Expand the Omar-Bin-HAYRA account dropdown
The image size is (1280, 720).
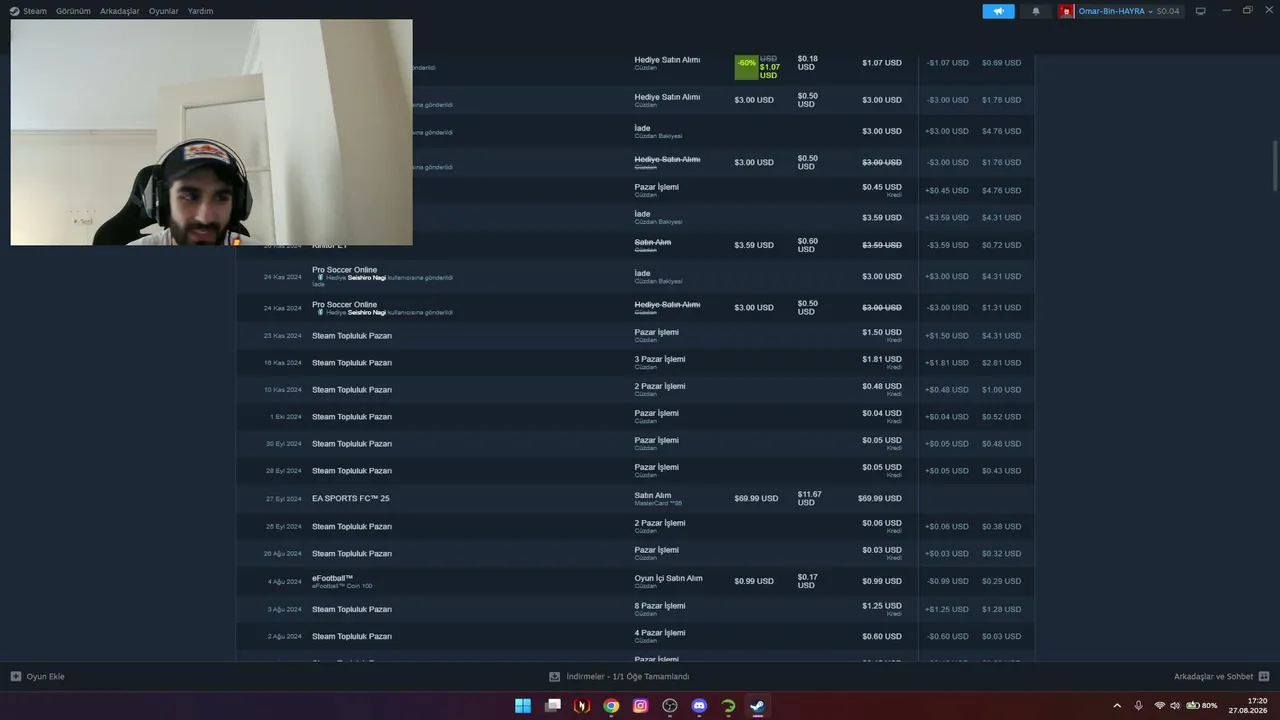[1115, 11]
